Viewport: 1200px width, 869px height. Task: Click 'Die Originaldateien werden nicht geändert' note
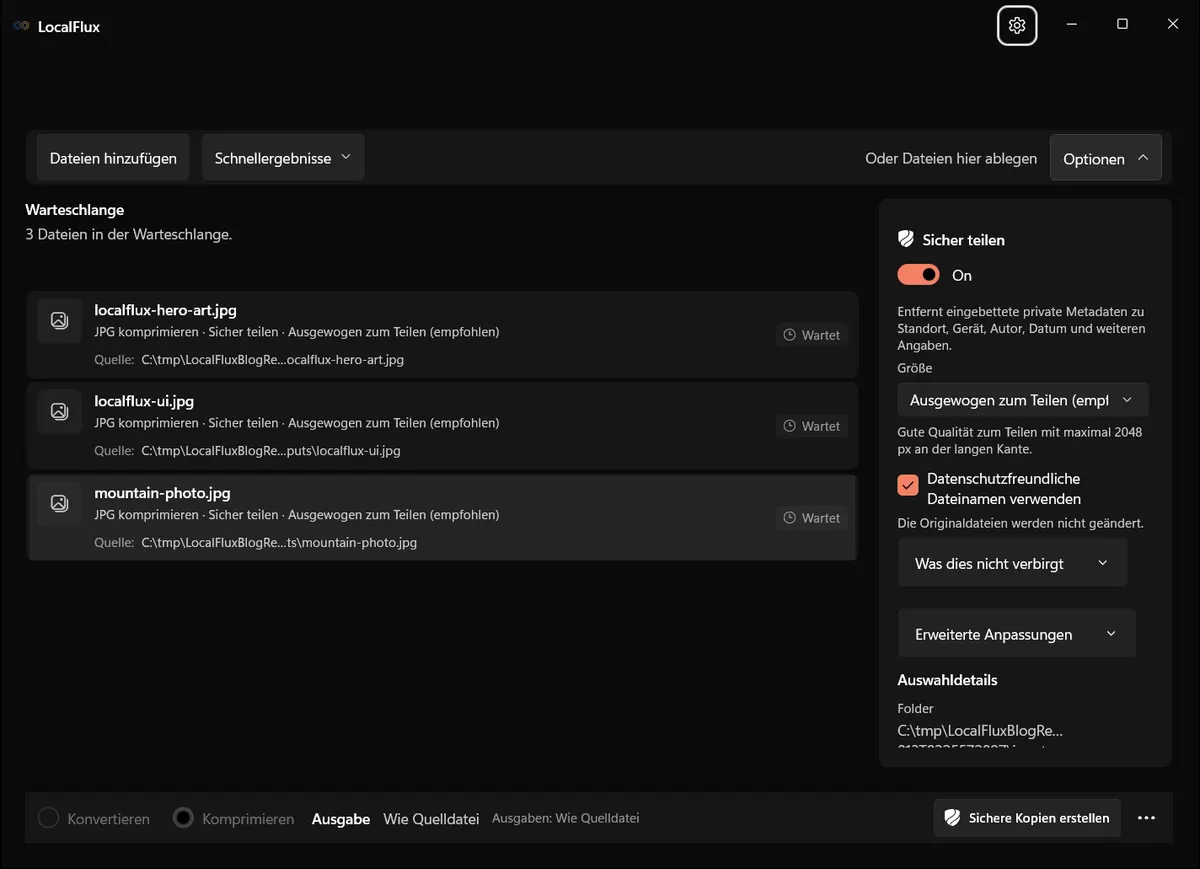coord(1021,523)
